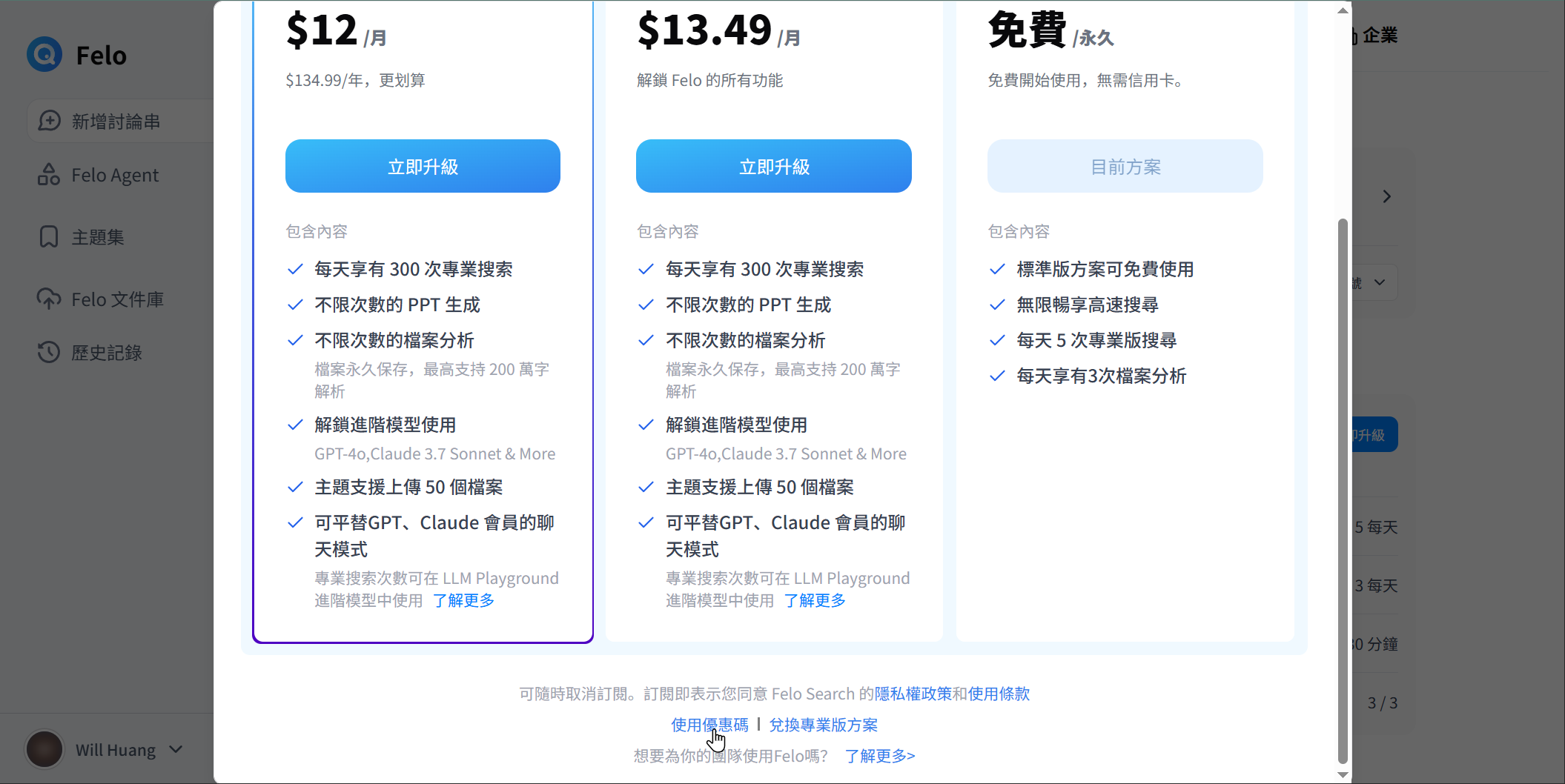Click the history clock icon
The width and height of the screenshot is (1565, 784).
49,353
